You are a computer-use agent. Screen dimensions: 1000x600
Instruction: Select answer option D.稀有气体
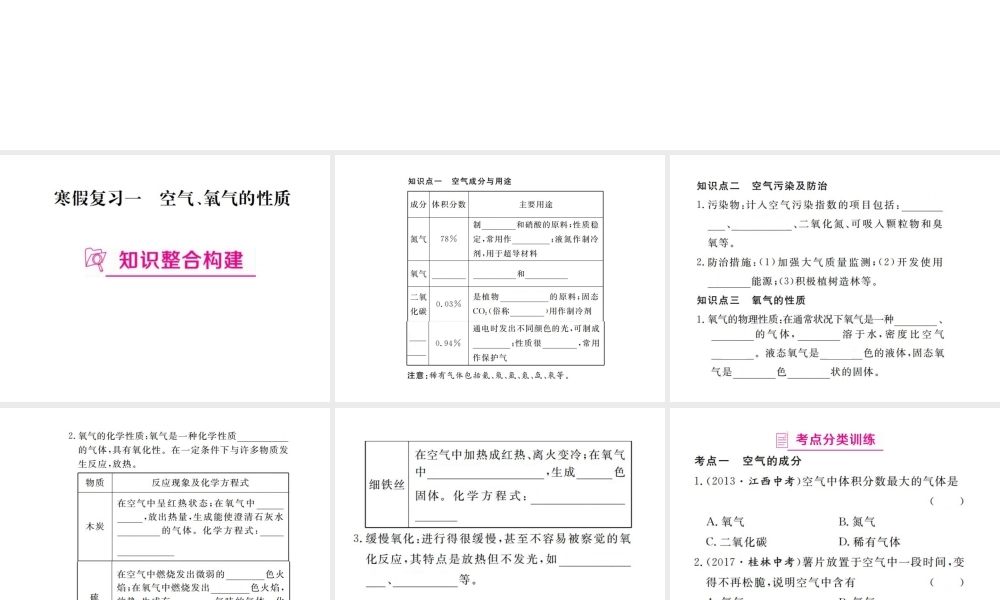point(869,542)
